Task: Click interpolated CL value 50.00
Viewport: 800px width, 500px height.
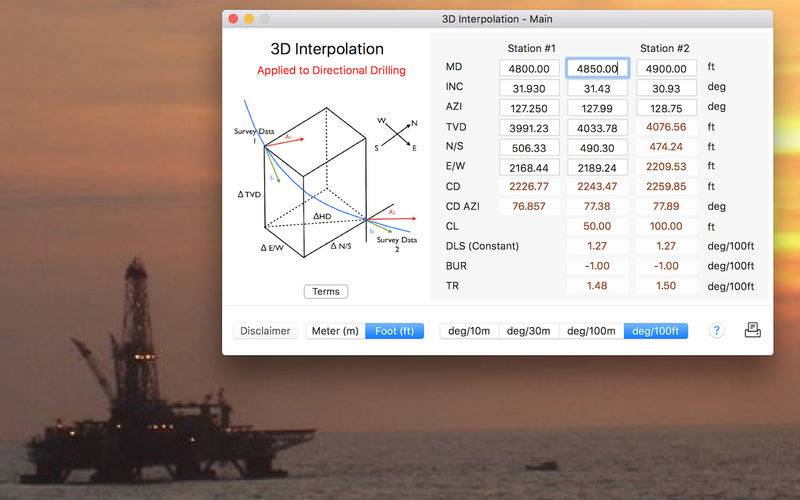Action: (597, 227)
